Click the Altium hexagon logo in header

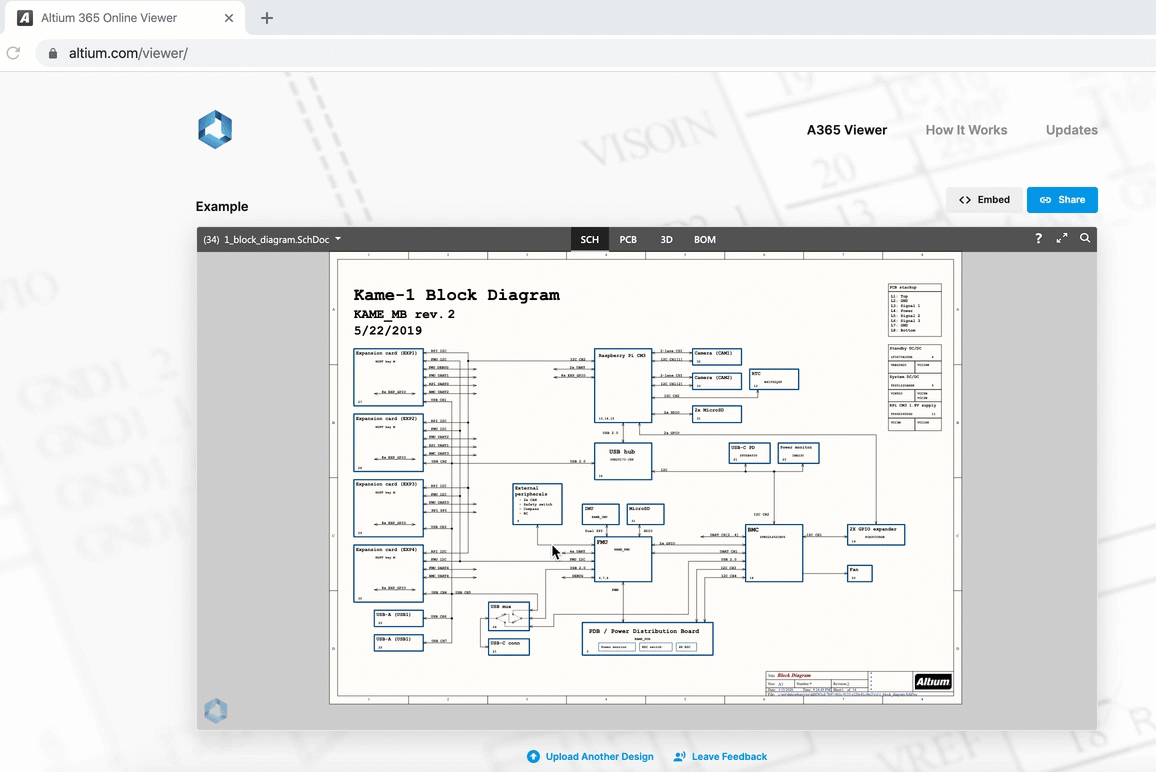215,130
